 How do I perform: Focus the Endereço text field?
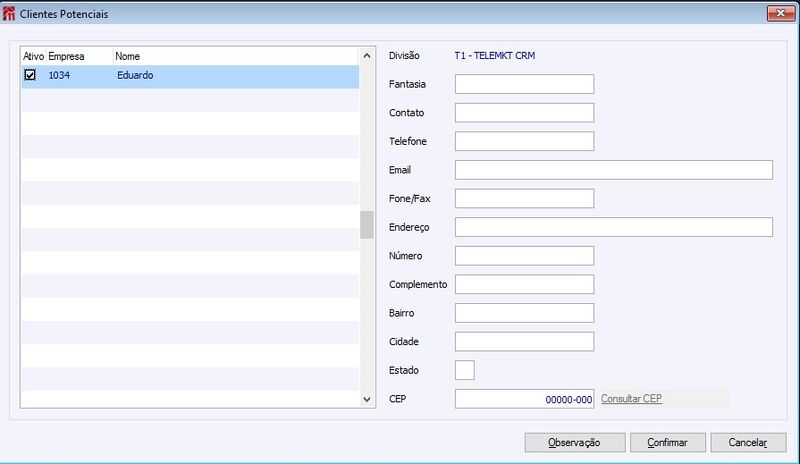[x=614, y=227]
